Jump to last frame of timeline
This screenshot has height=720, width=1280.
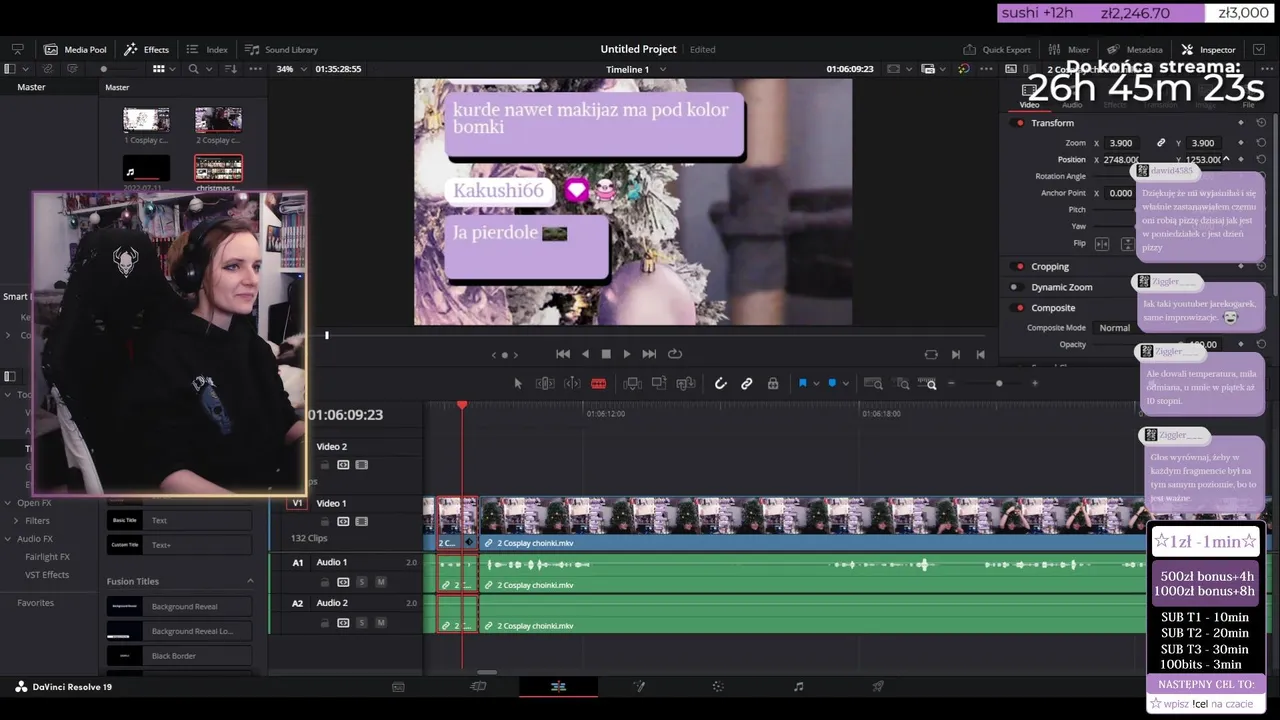point(649,354)
